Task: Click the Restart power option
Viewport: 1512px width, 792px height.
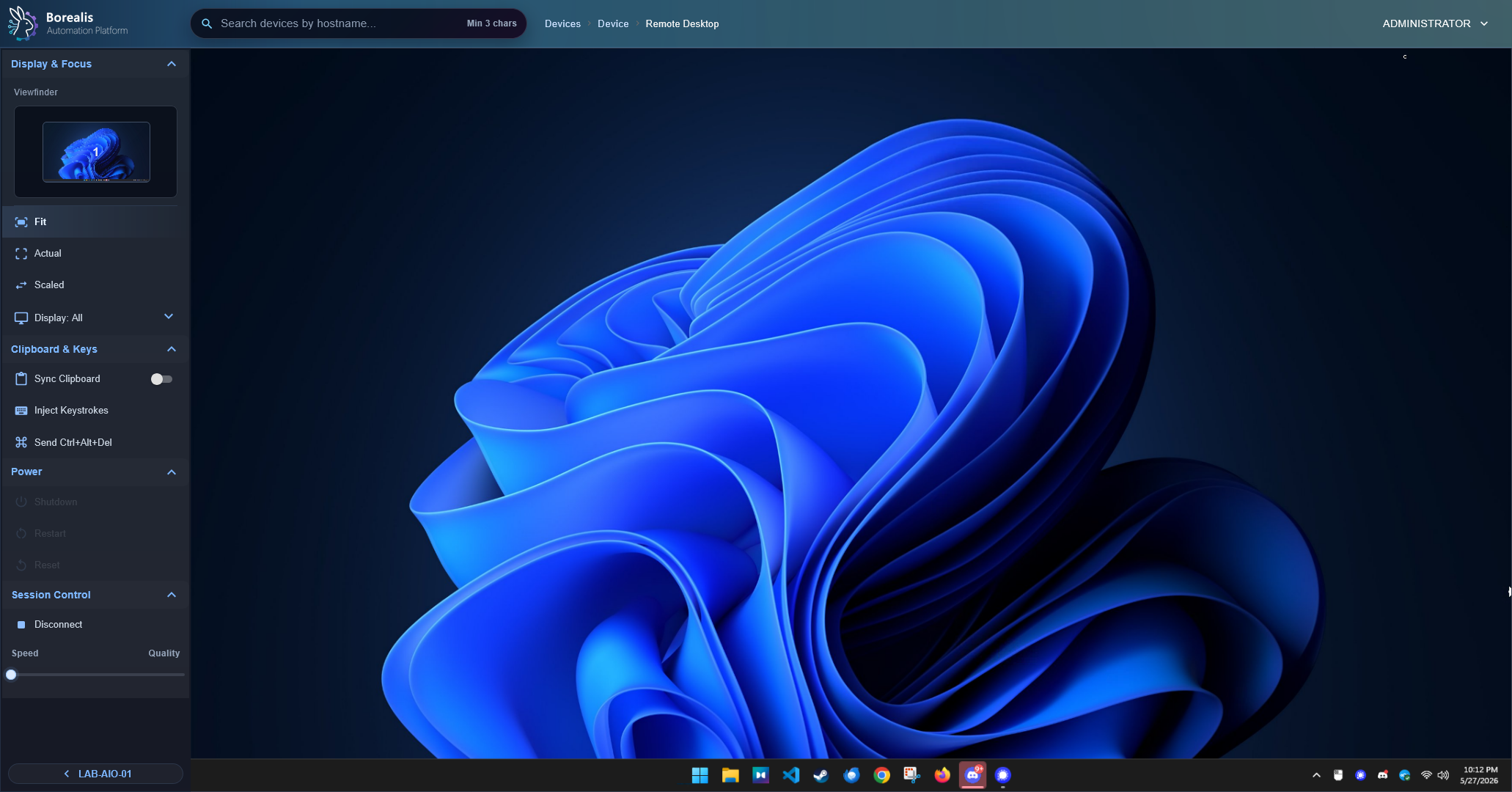Action: [95, 533]
